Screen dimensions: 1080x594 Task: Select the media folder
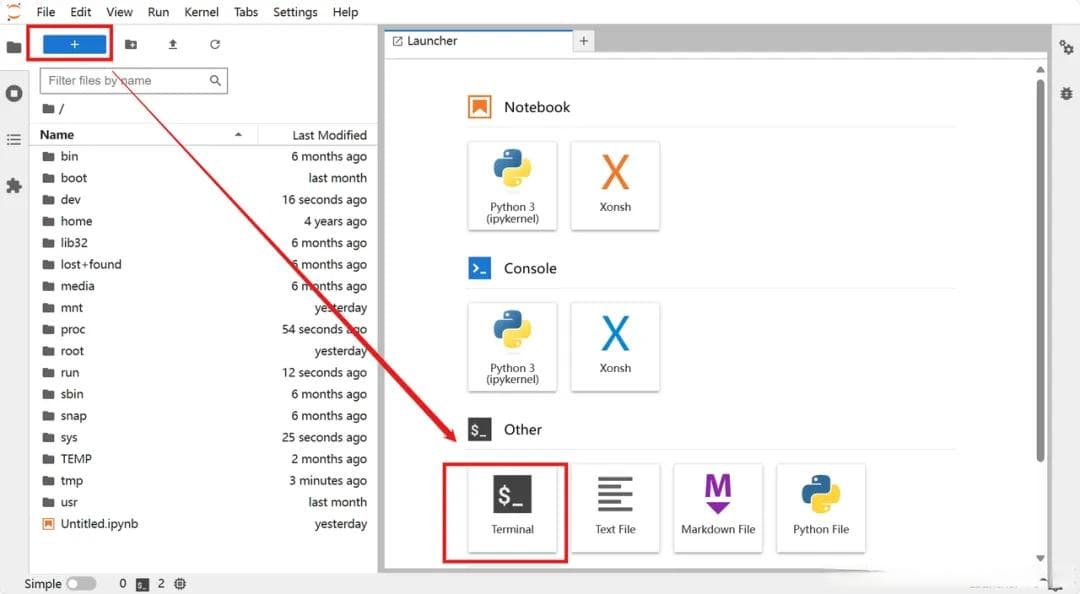(x=203, y=286)
